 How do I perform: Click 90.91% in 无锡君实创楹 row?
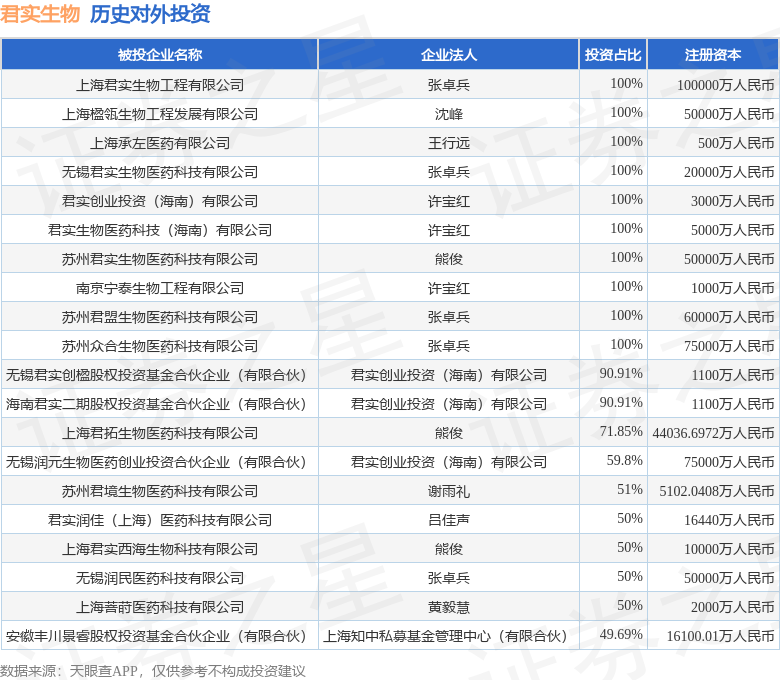[x=621, y=373]
